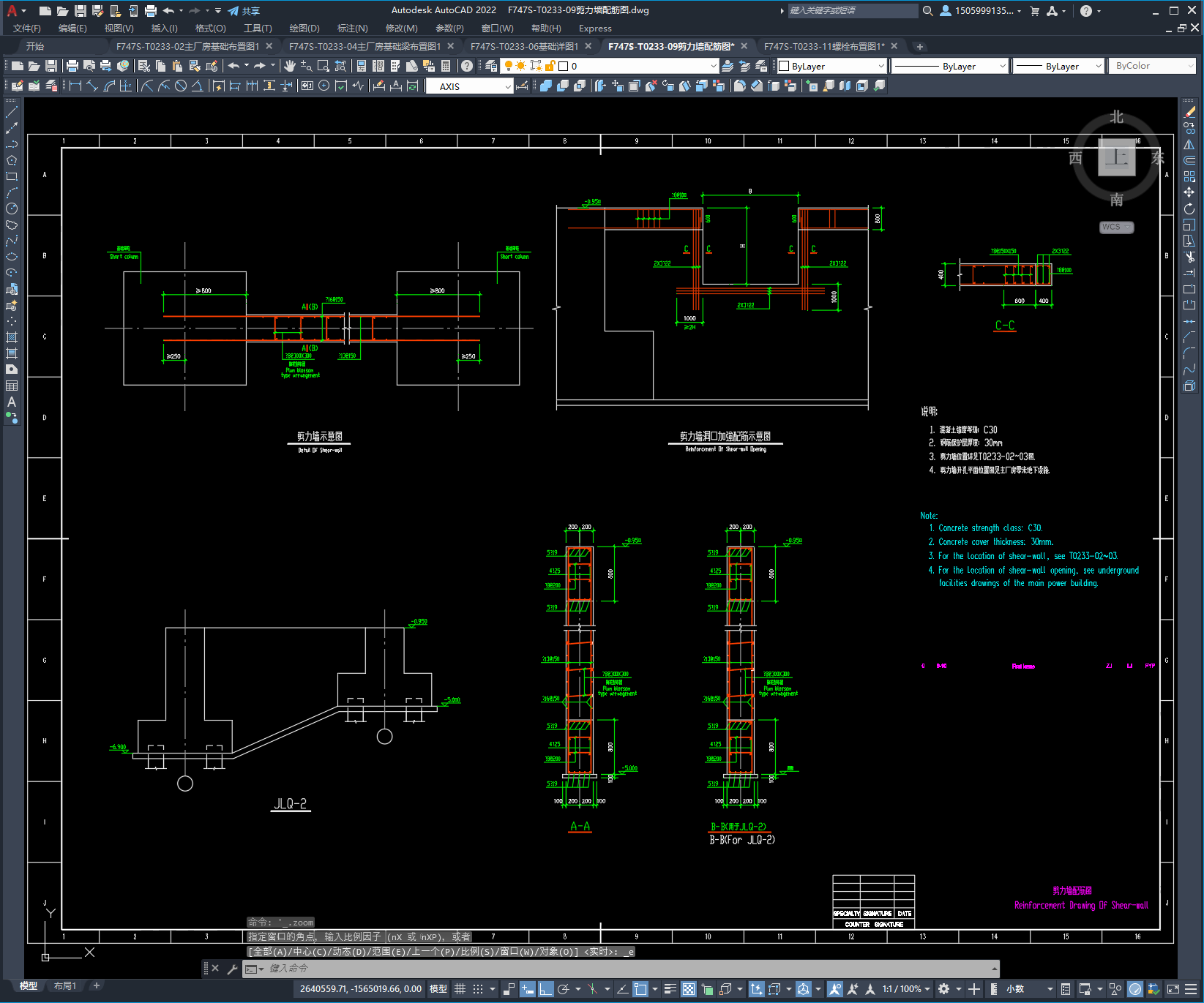Toggle dynamic input in status bar
Screen dimensions: 1204x1003
[x=528, y=989]
